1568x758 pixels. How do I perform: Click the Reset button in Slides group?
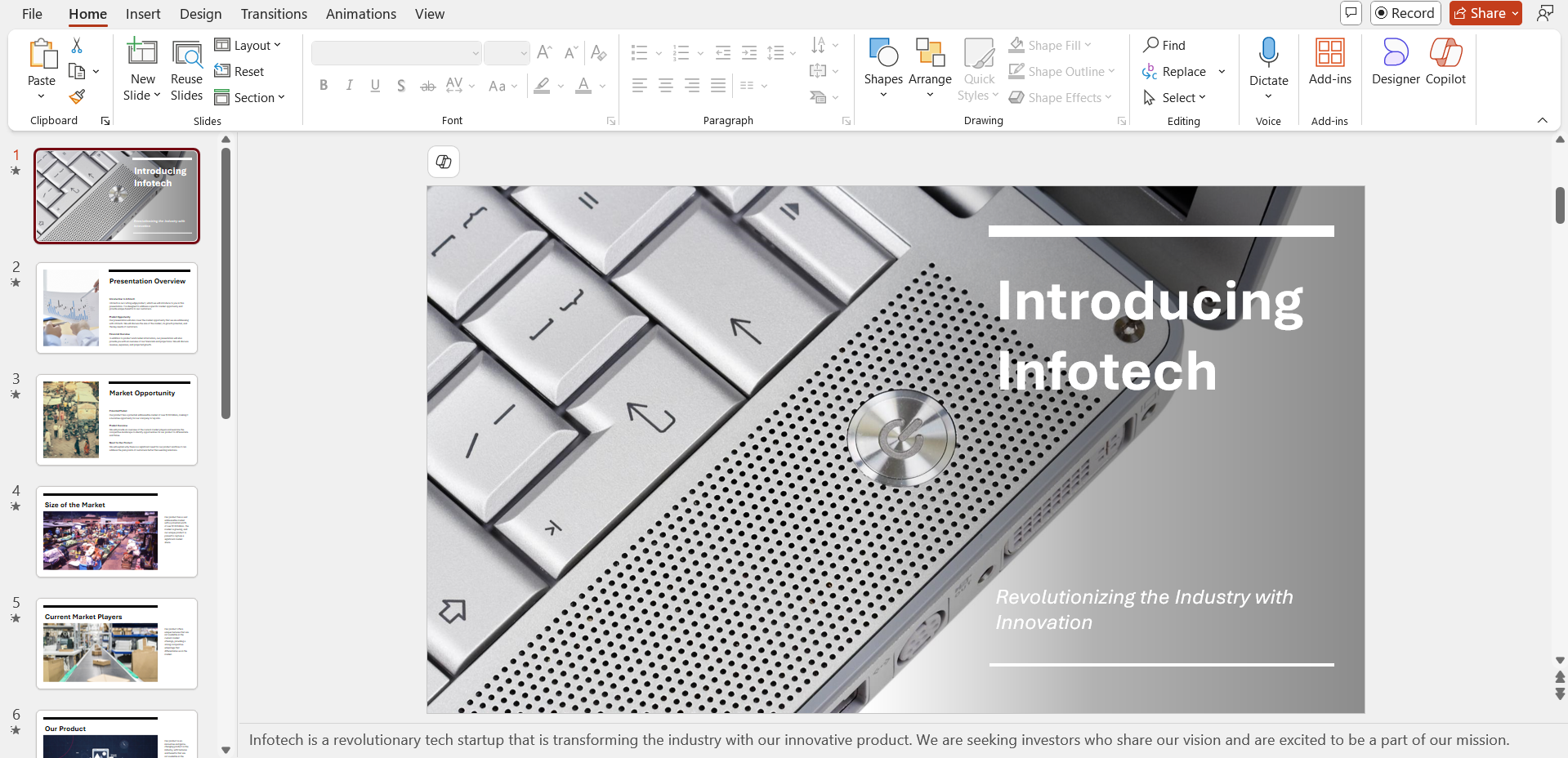(239, 72)
